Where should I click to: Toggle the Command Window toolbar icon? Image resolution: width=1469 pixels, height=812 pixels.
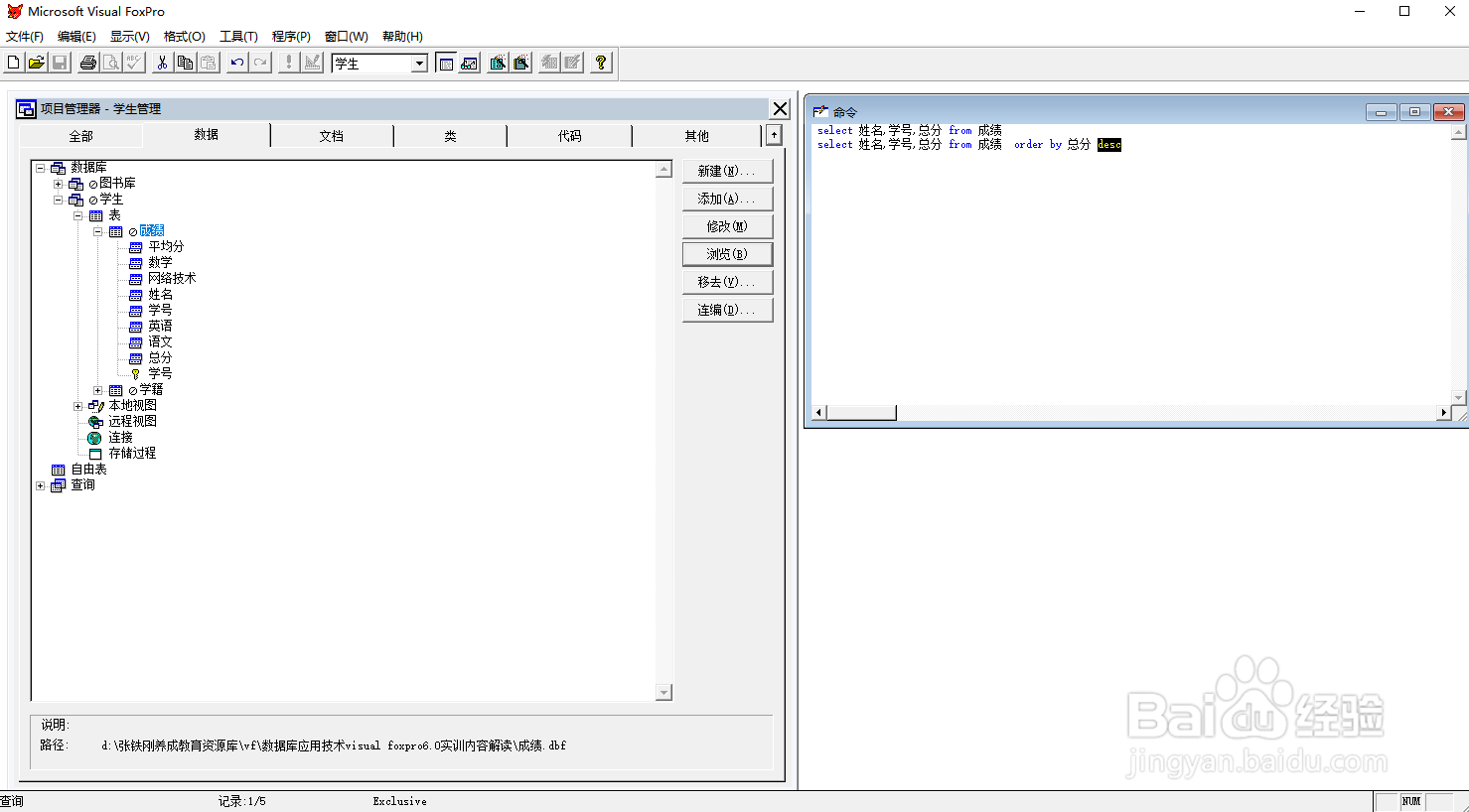click(446, 63)
